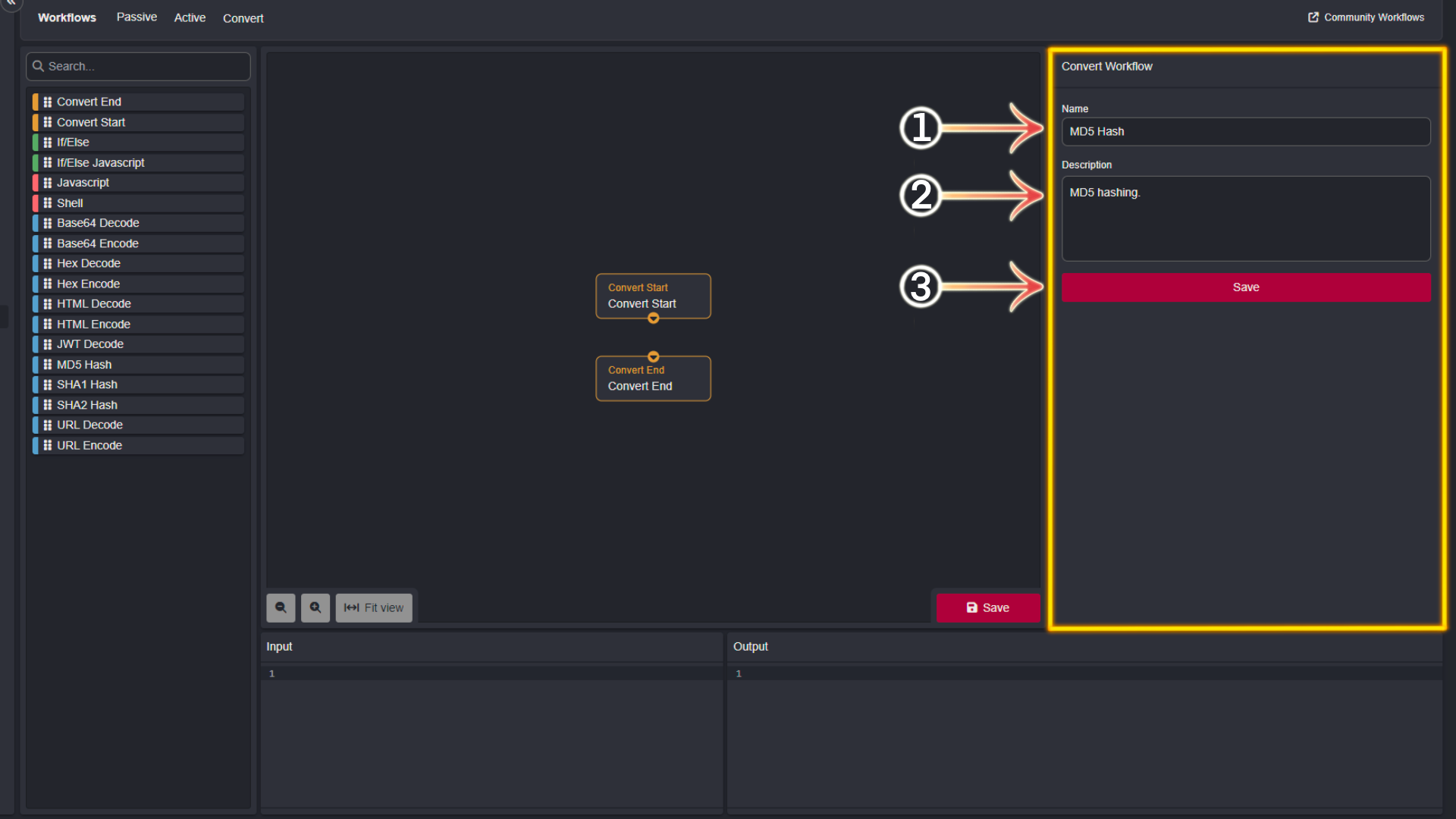The height and width of the screenshot is (819, 1456).
Task: Click the Name input with MD5 Hash
Action: click(x=1246, y=131)
